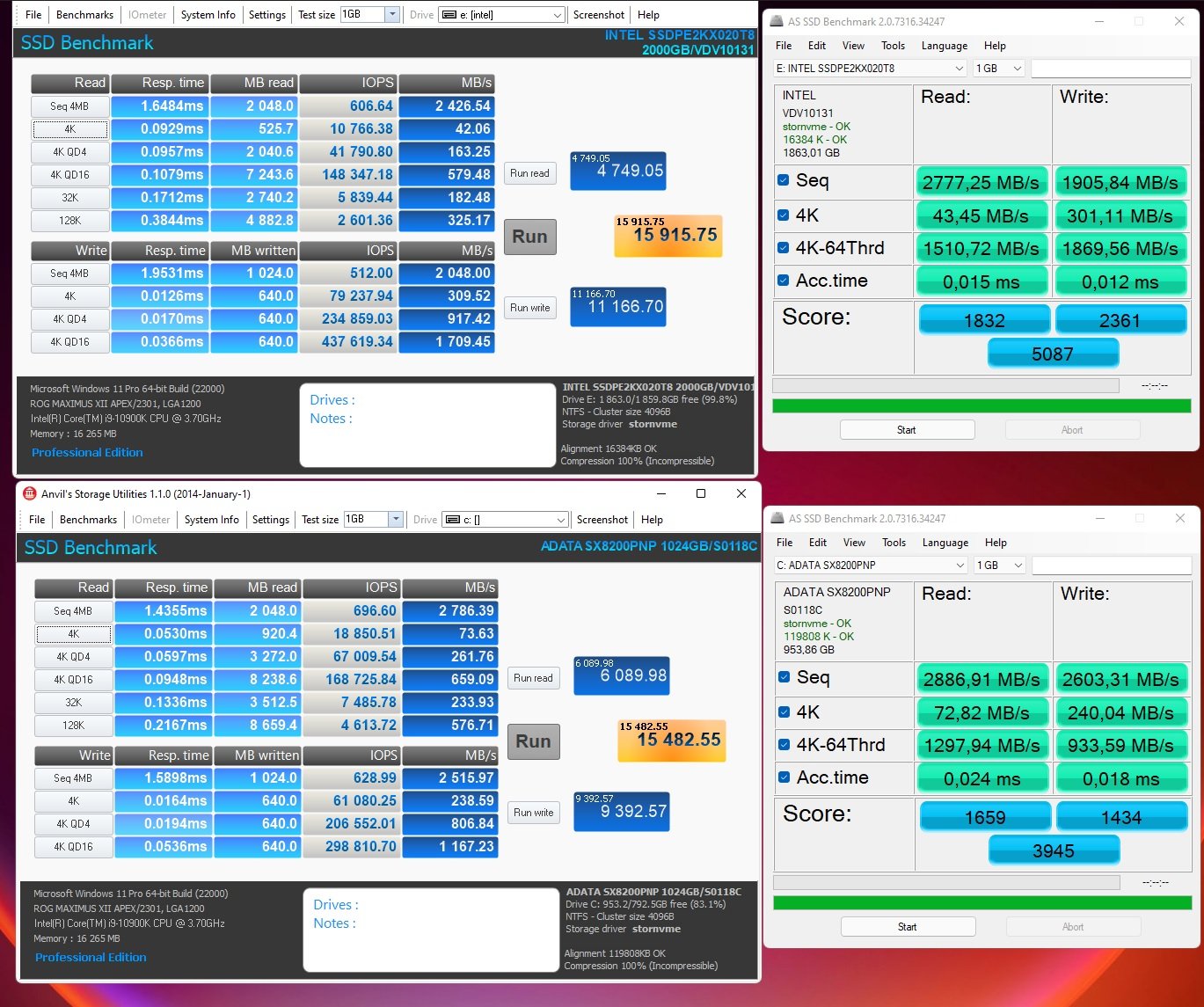The image size is (1204, 1007).
Task: Click Start in the Intel AS SSD window
Action: [907, 430]
